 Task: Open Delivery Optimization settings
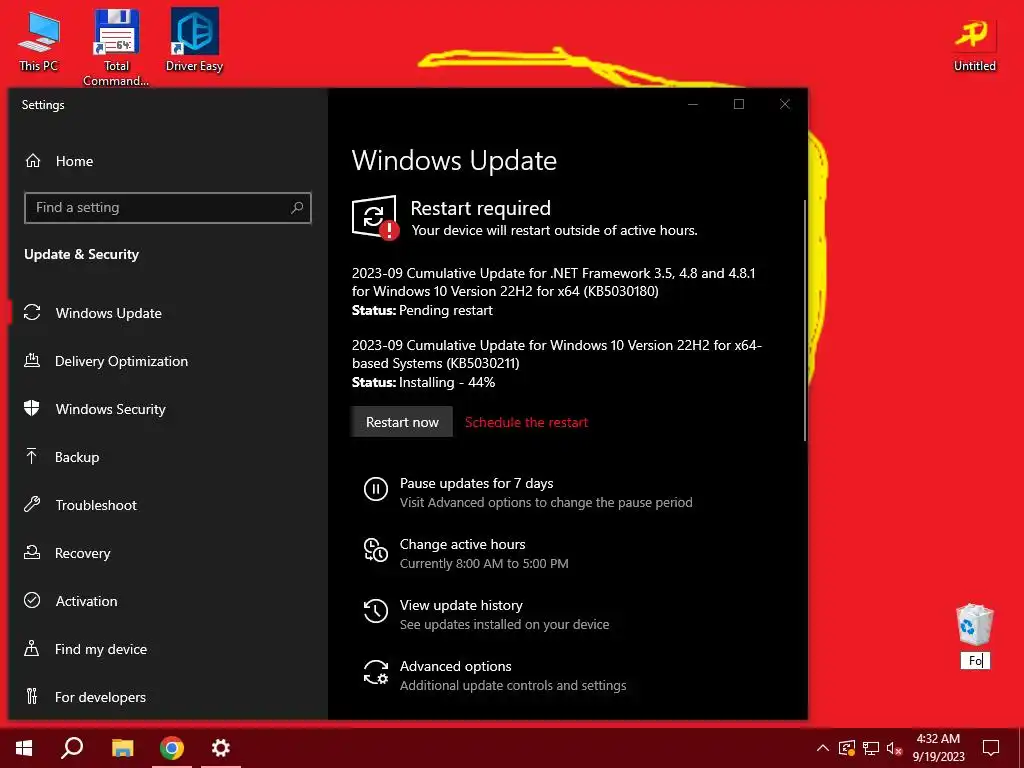coord(168,361)
